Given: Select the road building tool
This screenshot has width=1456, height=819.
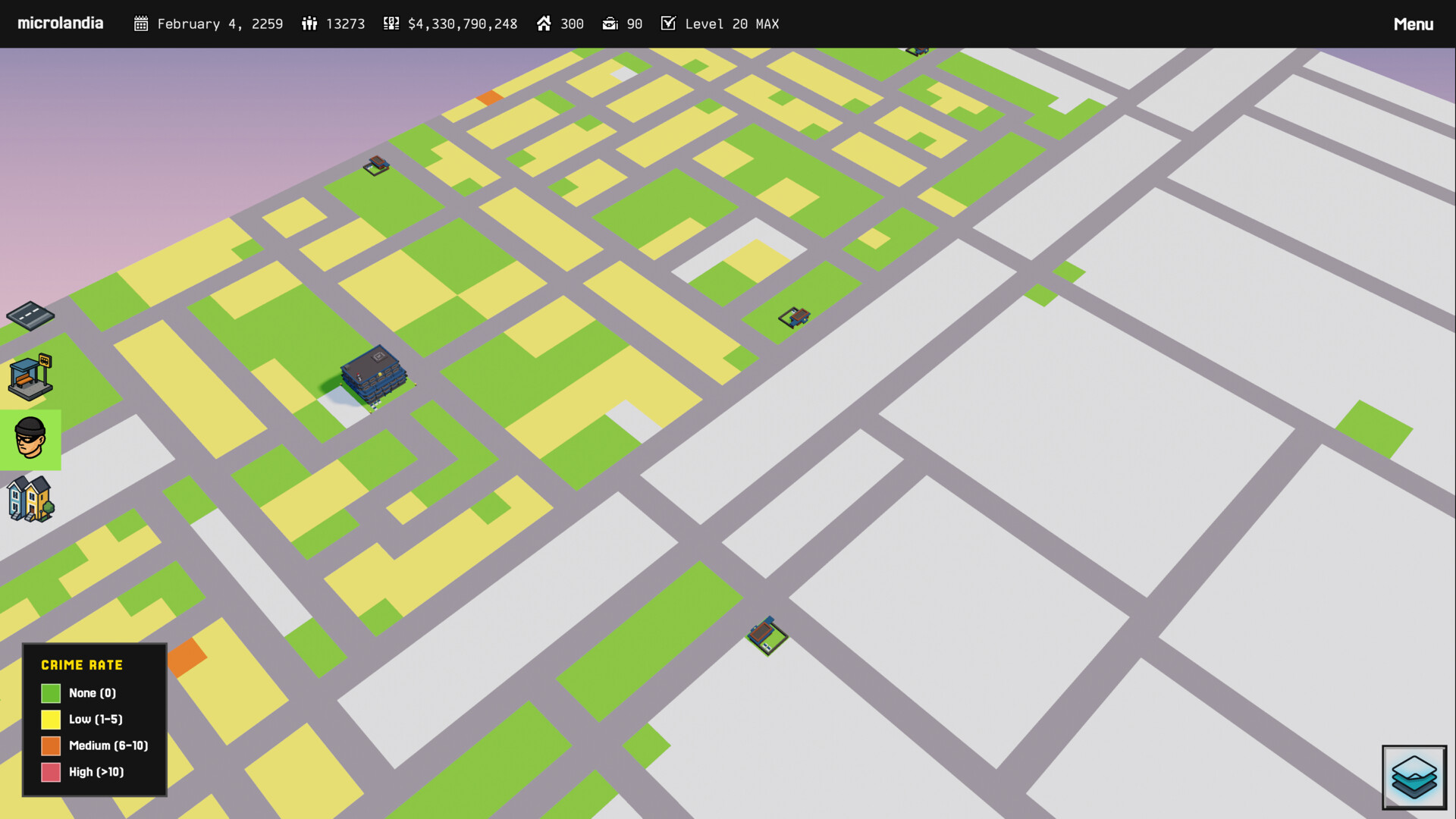Looking at the screenshot, I should [x=30, y=316].
